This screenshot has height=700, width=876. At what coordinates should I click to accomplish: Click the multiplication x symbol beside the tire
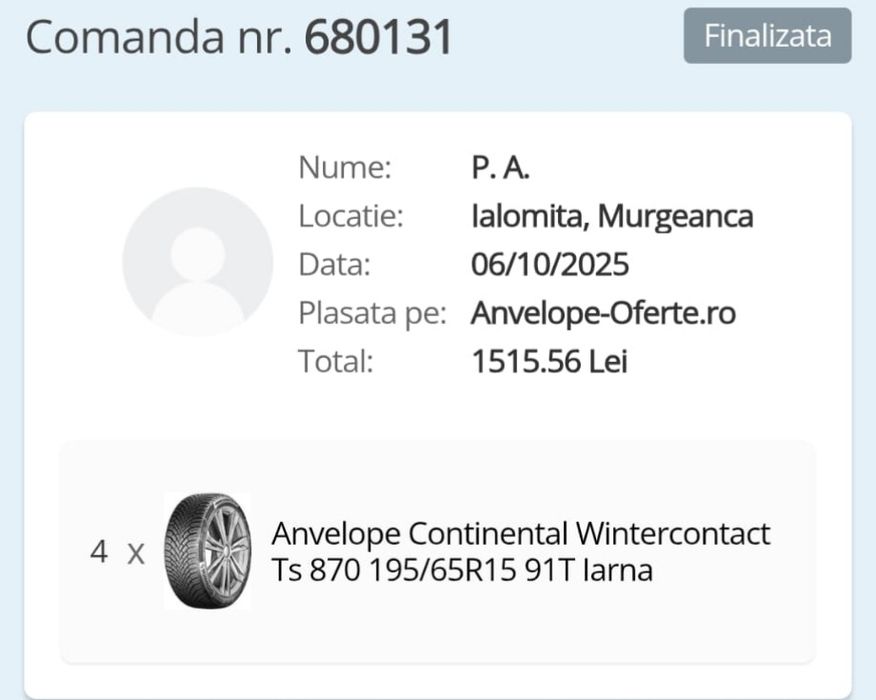pos(136,554)
